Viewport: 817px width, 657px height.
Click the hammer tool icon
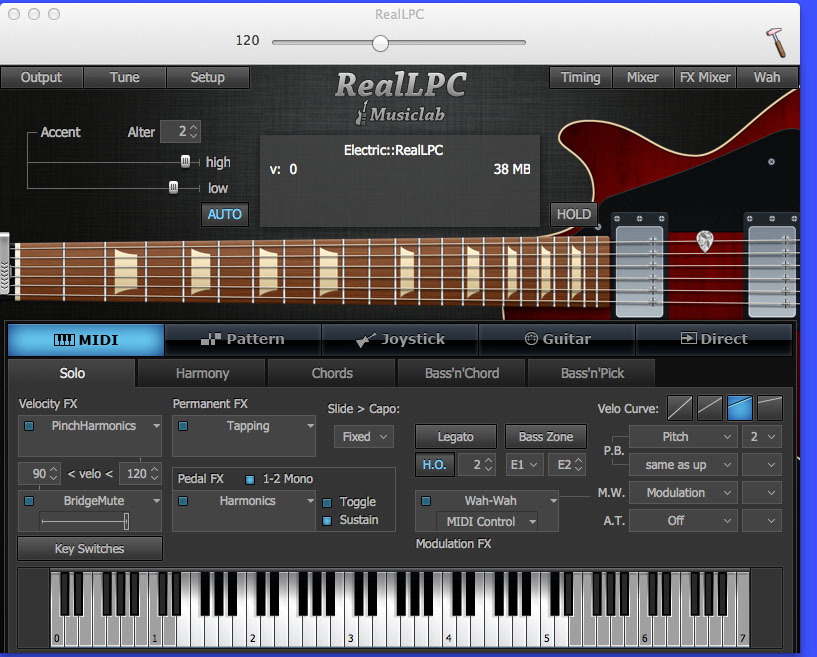(x=776, y=42)
